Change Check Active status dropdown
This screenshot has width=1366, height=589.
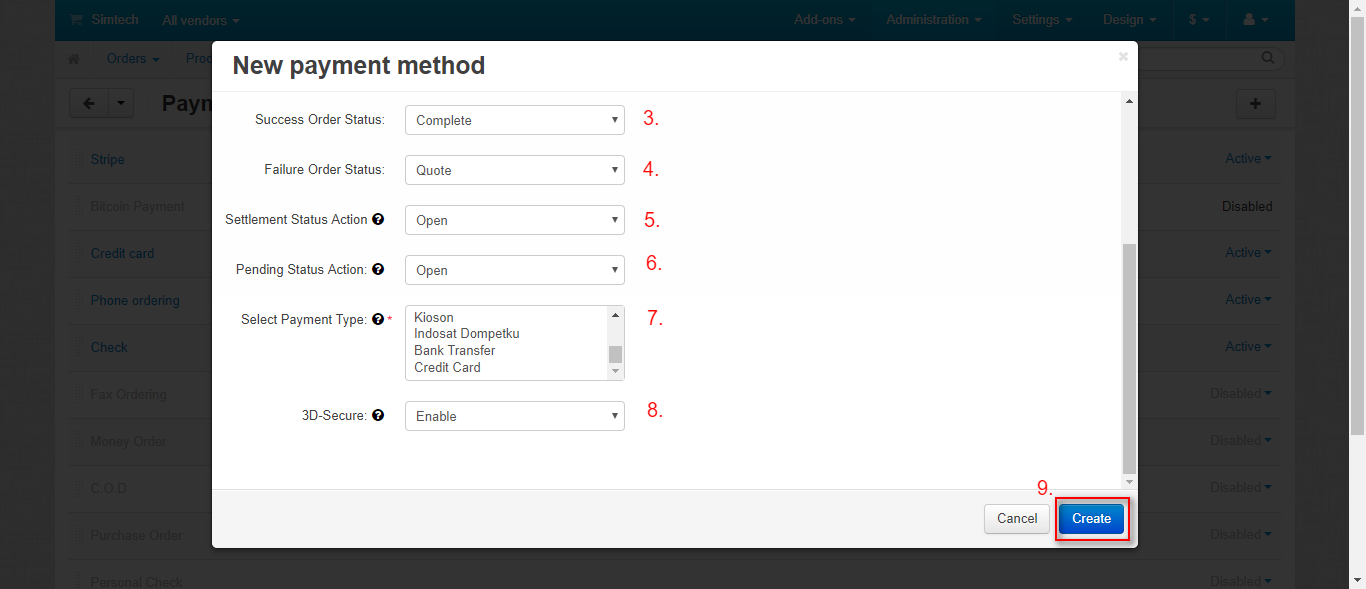[x=1249, y=346]
